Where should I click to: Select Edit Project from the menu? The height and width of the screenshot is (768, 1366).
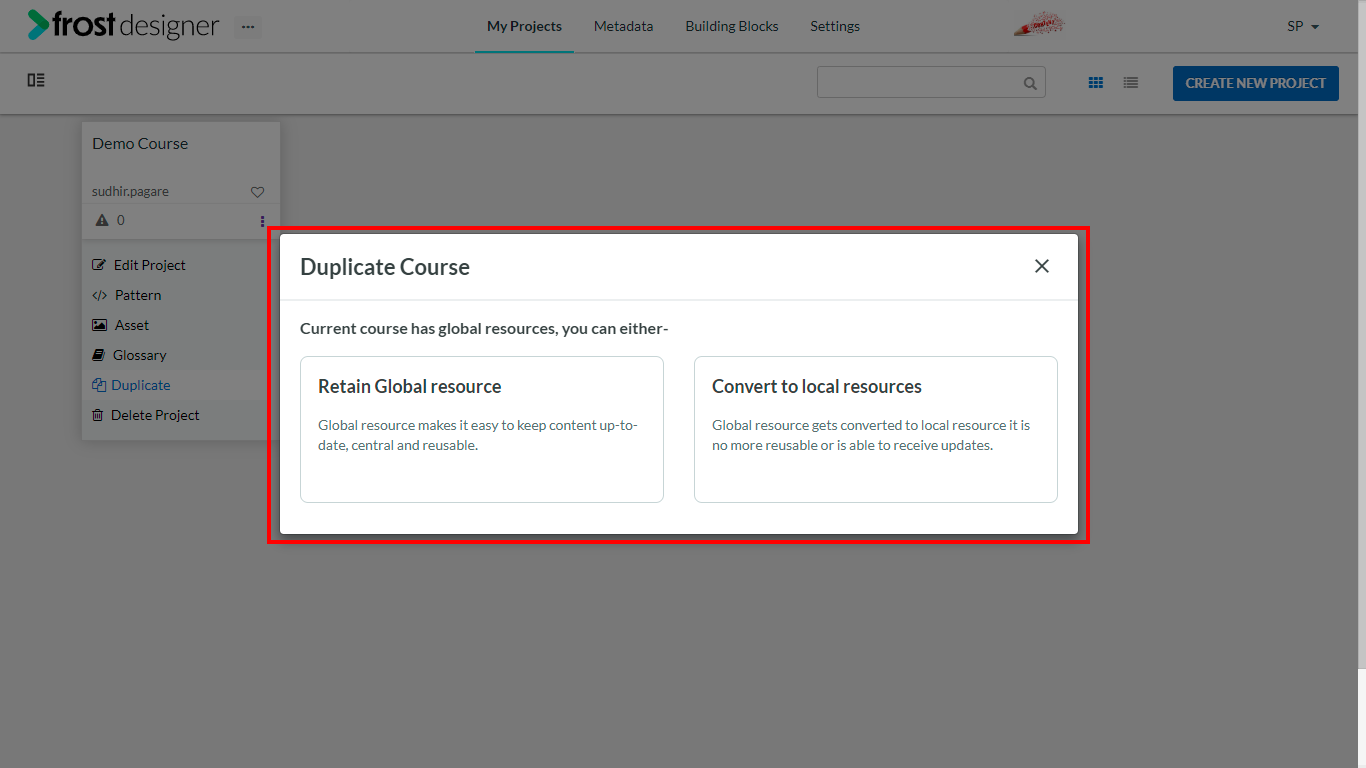pos(181,265)
